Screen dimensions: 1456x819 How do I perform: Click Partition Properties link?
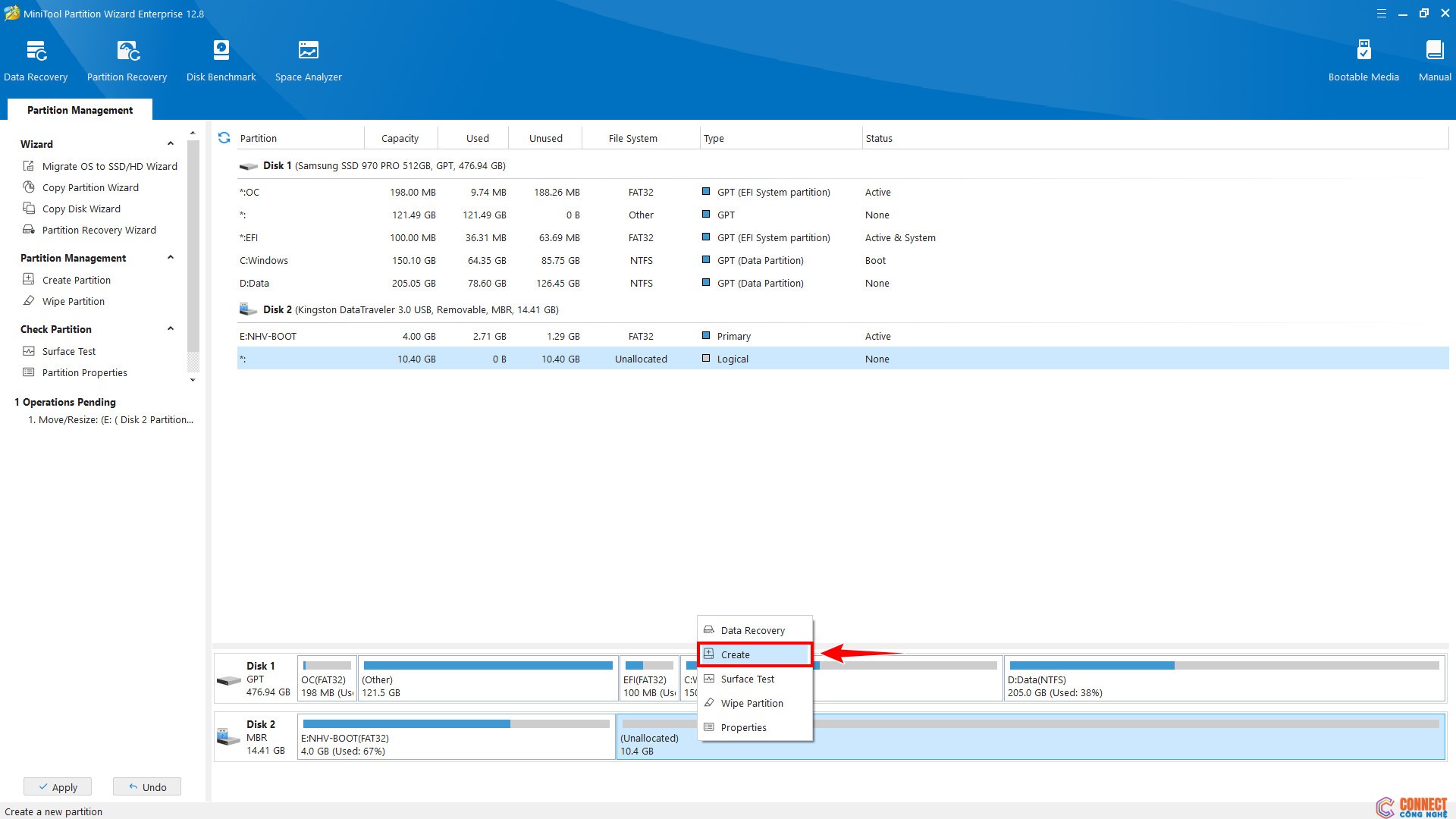click(x=85, y=372)
